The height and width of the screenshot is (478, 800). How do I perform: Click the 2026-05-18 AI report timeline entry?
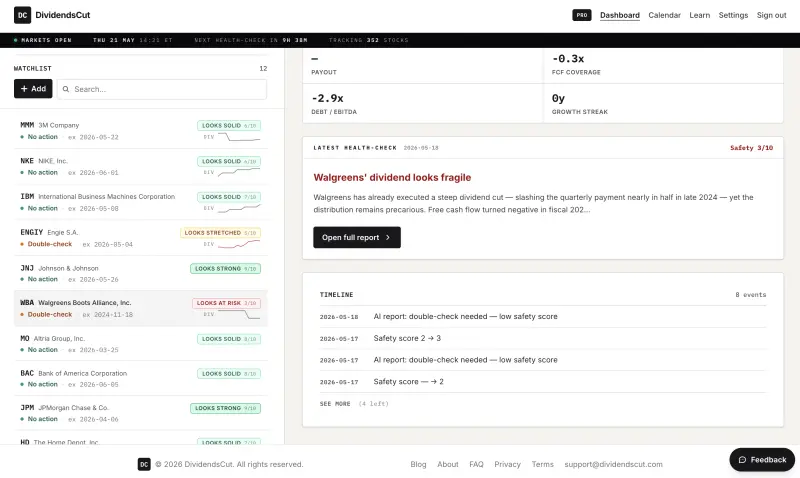[542, 317]
